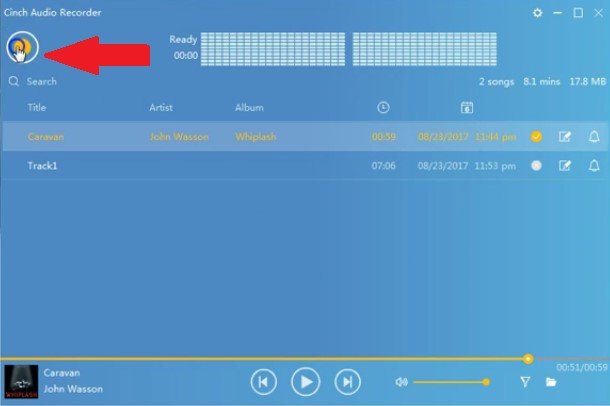Click album Whiplash in Caravan row

click(x=256, y=136)
